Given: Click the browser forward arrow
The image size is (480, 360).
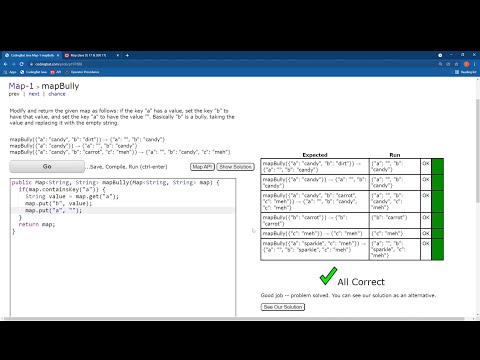Looking at the screenshot, I should pyautogui.click(x=14, y=64).
